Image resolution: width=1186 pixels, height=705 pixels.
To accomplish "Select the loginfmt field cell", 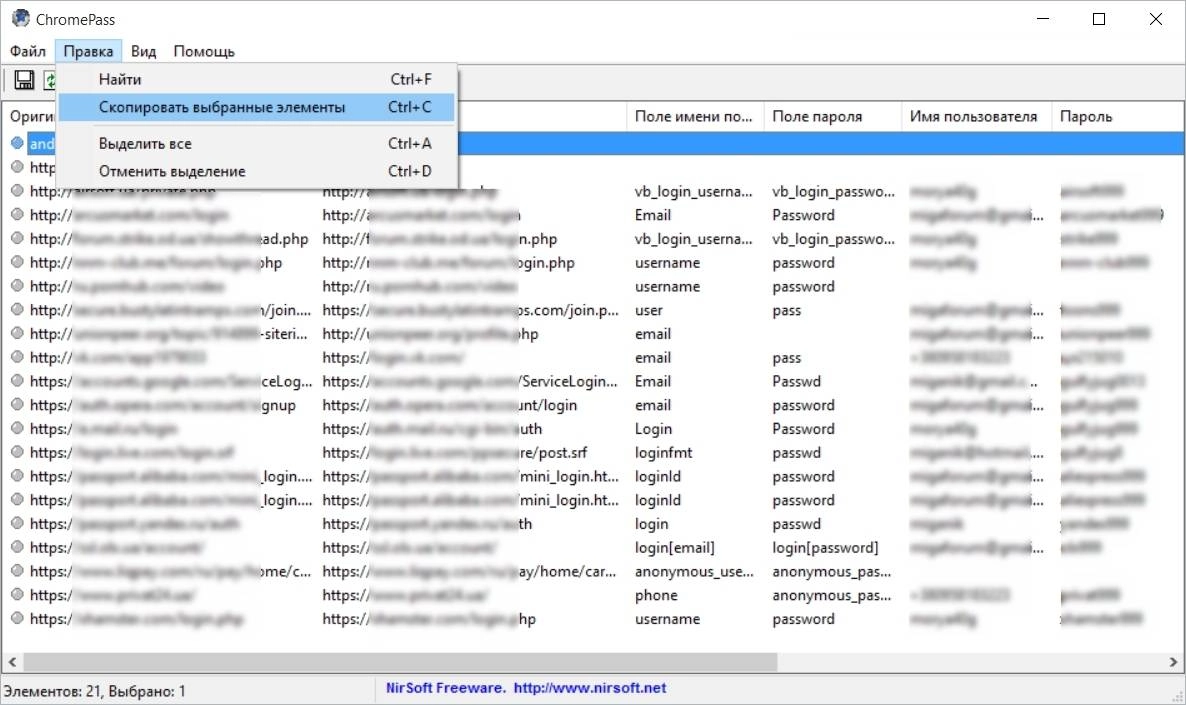I will click(x=663, y=452).
